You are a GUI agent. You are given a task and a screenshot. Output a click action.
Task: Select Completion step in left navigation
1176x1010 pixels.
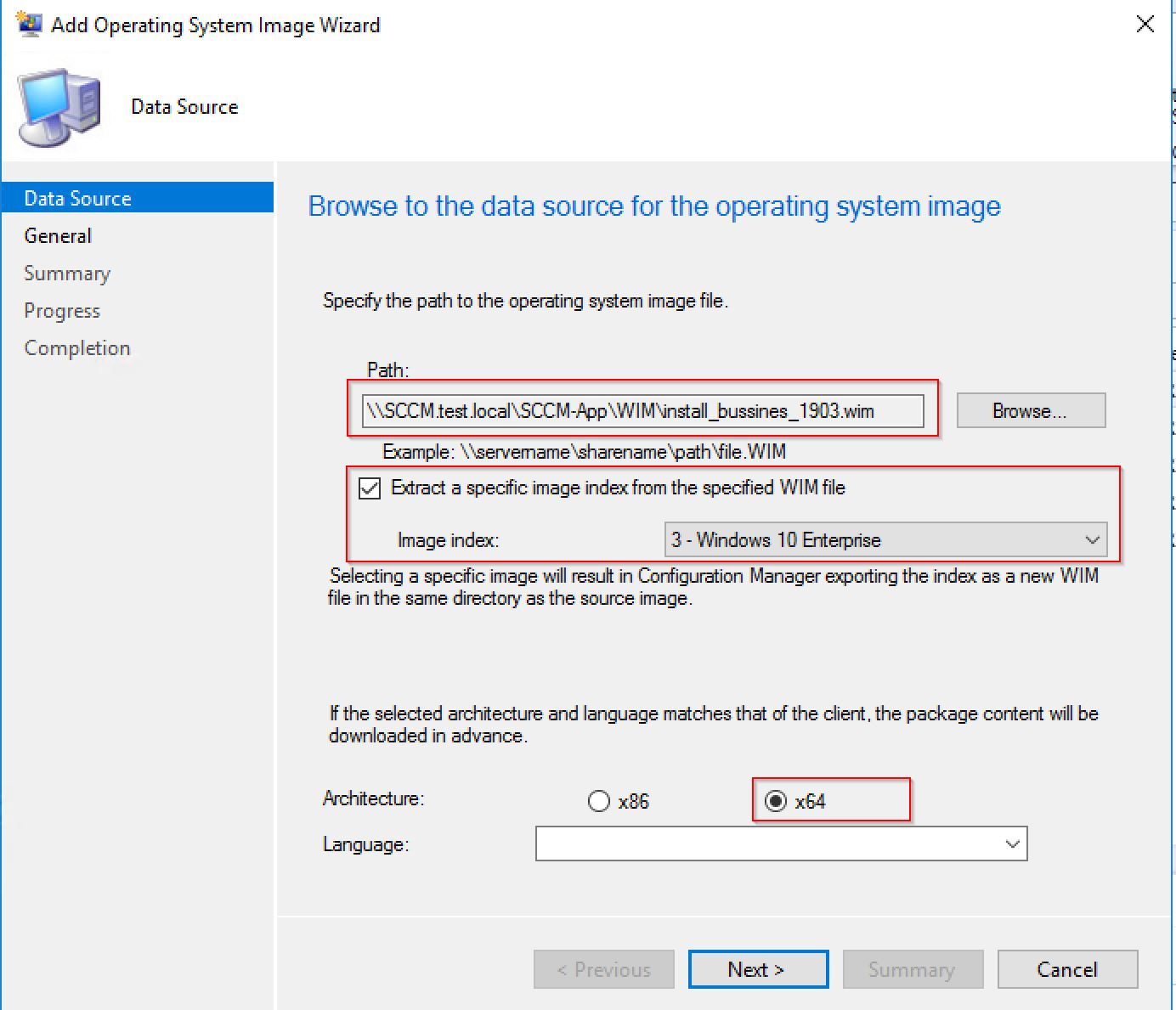point(77,347)
